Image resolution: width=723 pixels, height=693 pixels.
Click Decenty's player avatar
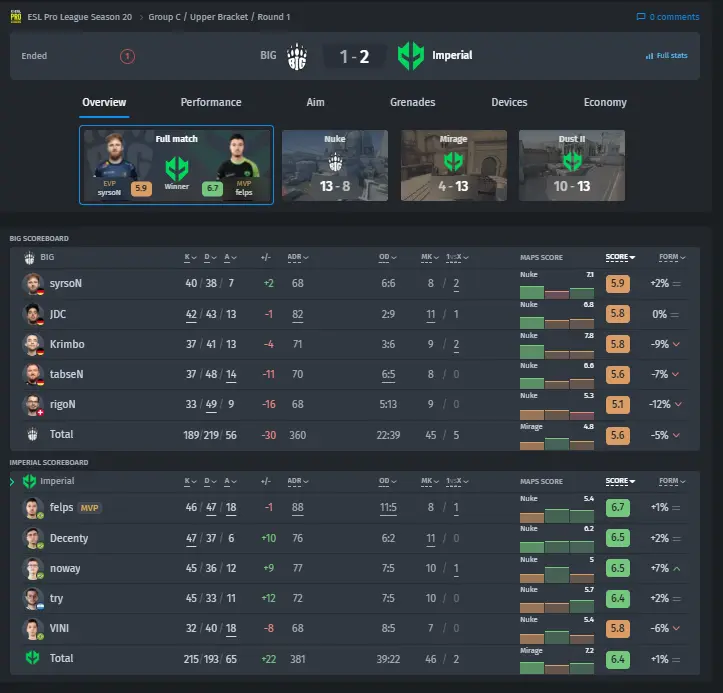pos(33,538)
